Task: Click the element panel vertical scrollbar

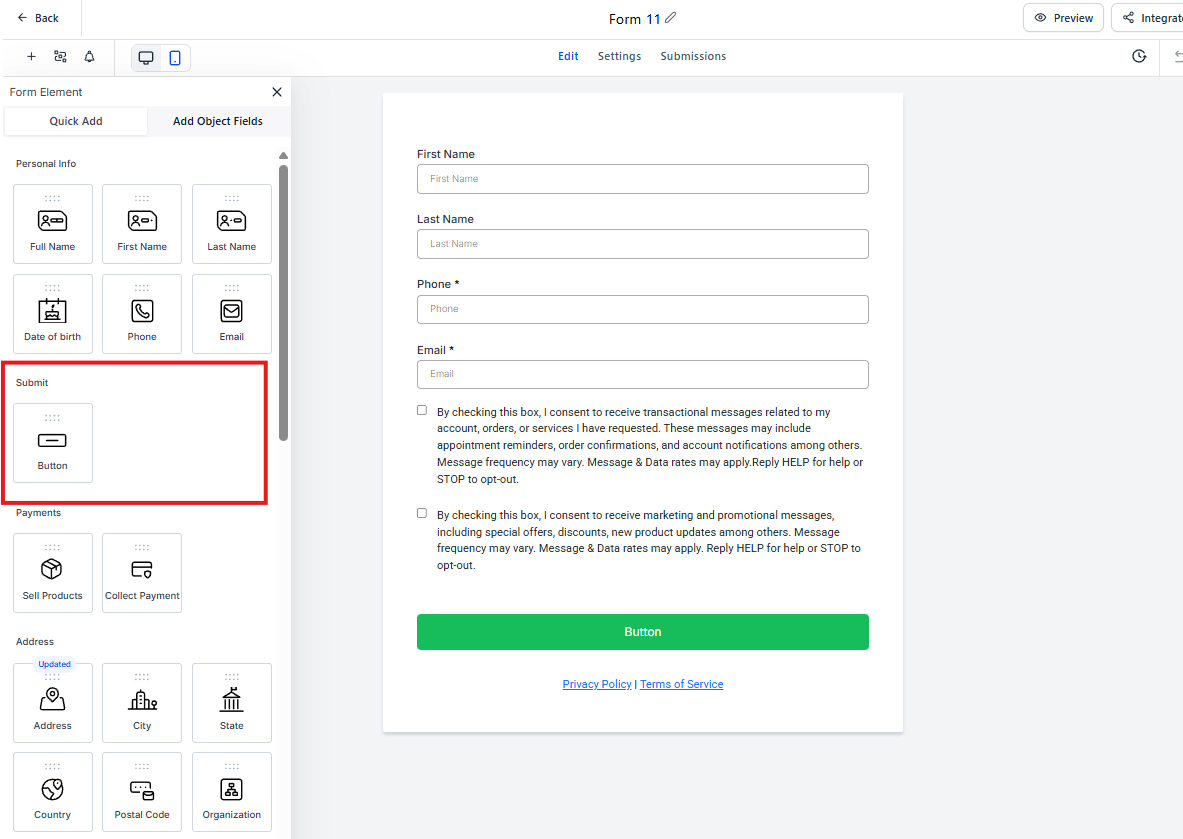Action: (x=283, y=300)
